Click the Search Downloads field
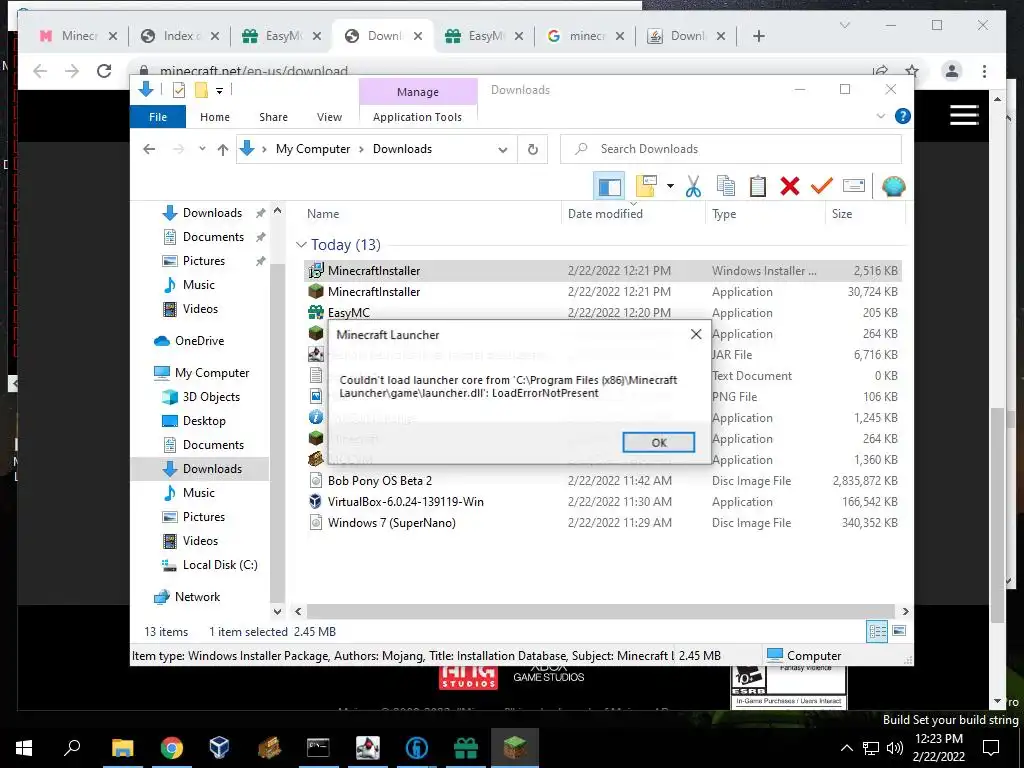1024x768 pixels. 731,149
